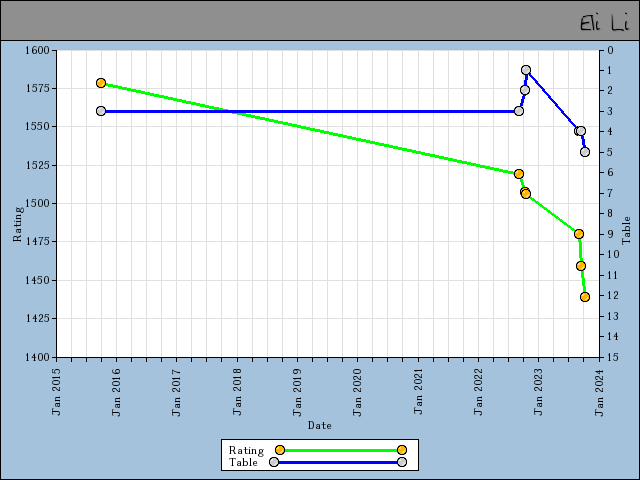Click the "0" label on the Table axis
Screen dimensions: 640x480
[610, 51]
